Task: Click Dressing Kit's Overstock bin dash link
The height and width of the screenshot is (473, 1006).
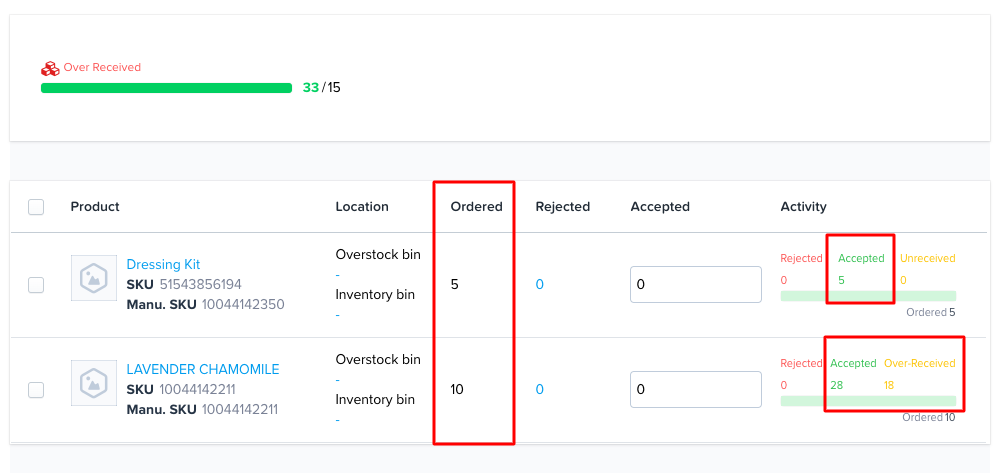Action: tap(338, 275)
